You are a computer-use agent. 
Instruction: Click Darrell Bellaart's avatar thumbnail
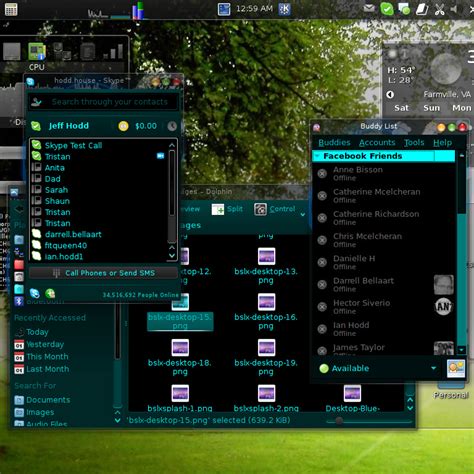coord(444,285)
